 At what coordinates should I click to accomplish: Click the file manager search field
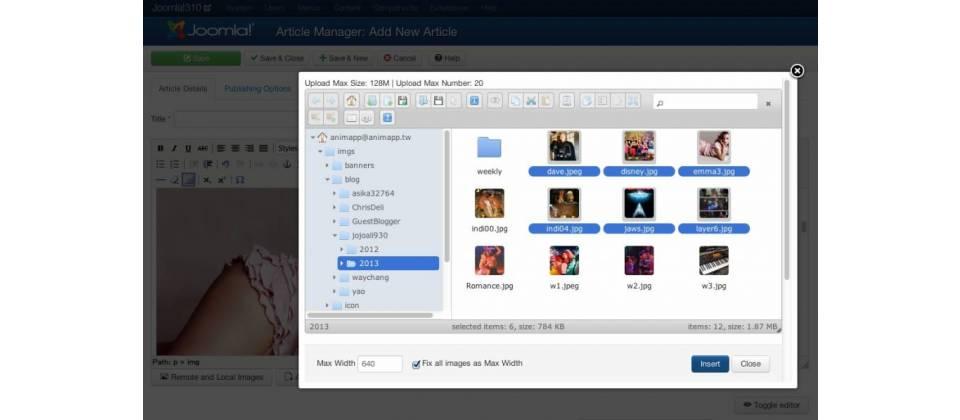705,102
